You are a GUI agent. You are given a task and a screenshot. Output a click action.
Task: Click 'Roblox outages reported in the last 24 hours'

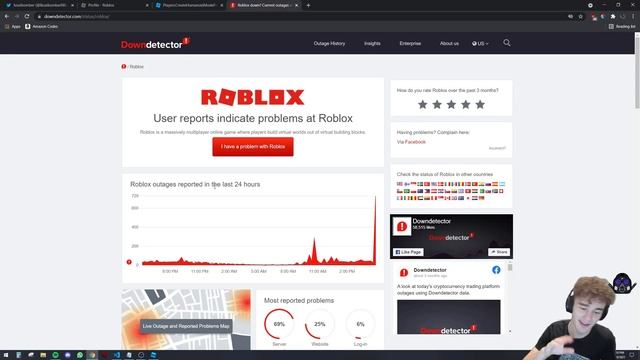(195, 184)
